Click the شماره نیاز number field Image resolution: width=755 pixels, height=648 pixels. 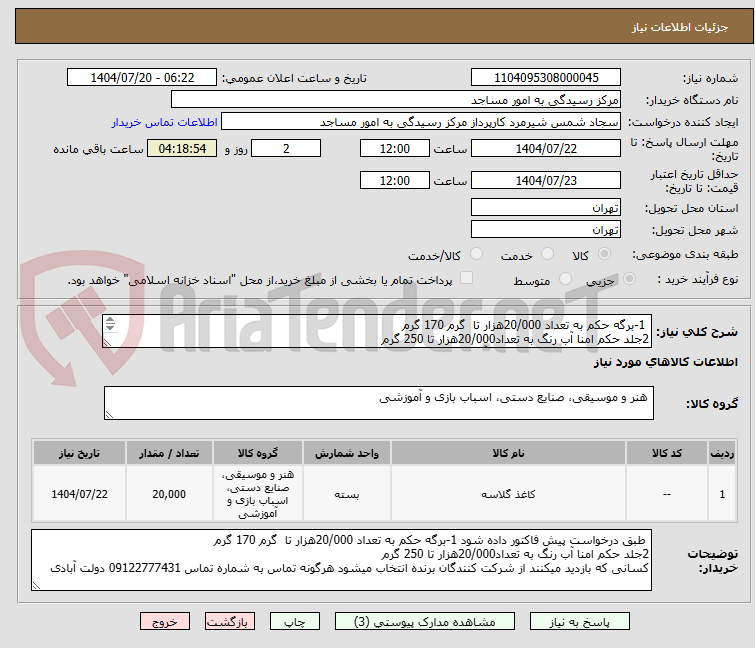click(546, 78)
